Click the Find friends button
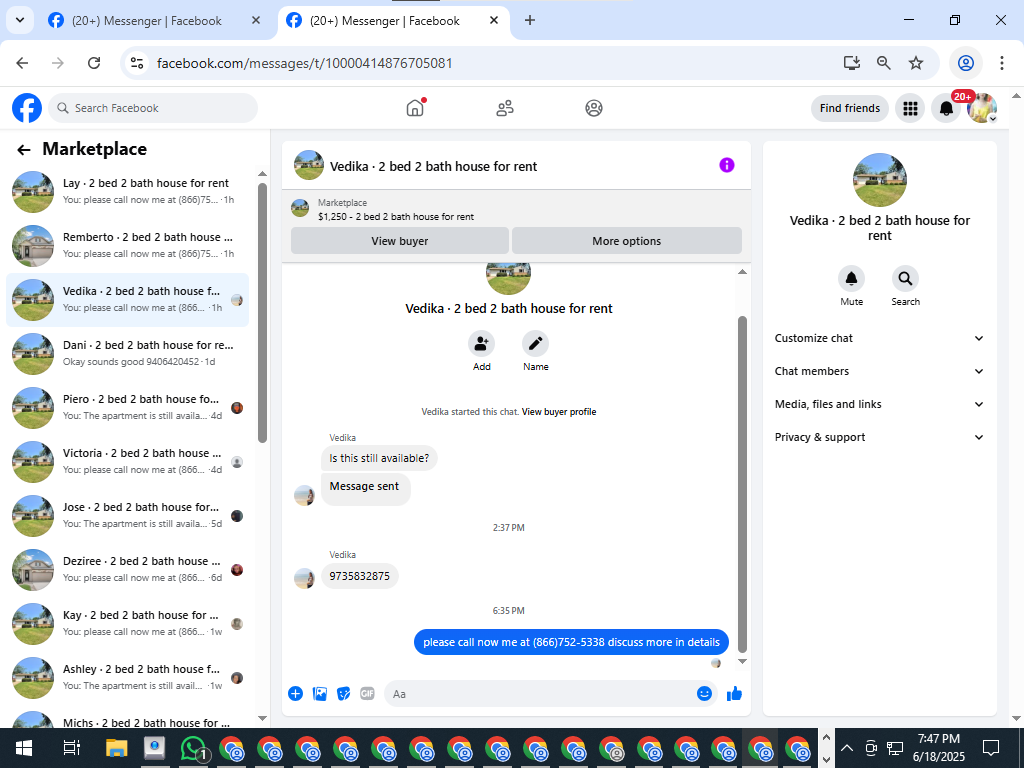Screen dimensions: 1024x768 point(850,108)
